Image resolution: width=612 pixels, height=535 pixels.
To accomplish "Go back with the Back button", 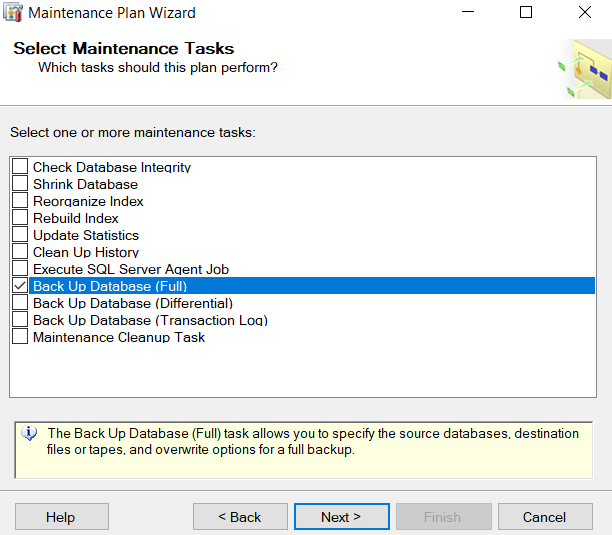I will [x=240, y=517].
